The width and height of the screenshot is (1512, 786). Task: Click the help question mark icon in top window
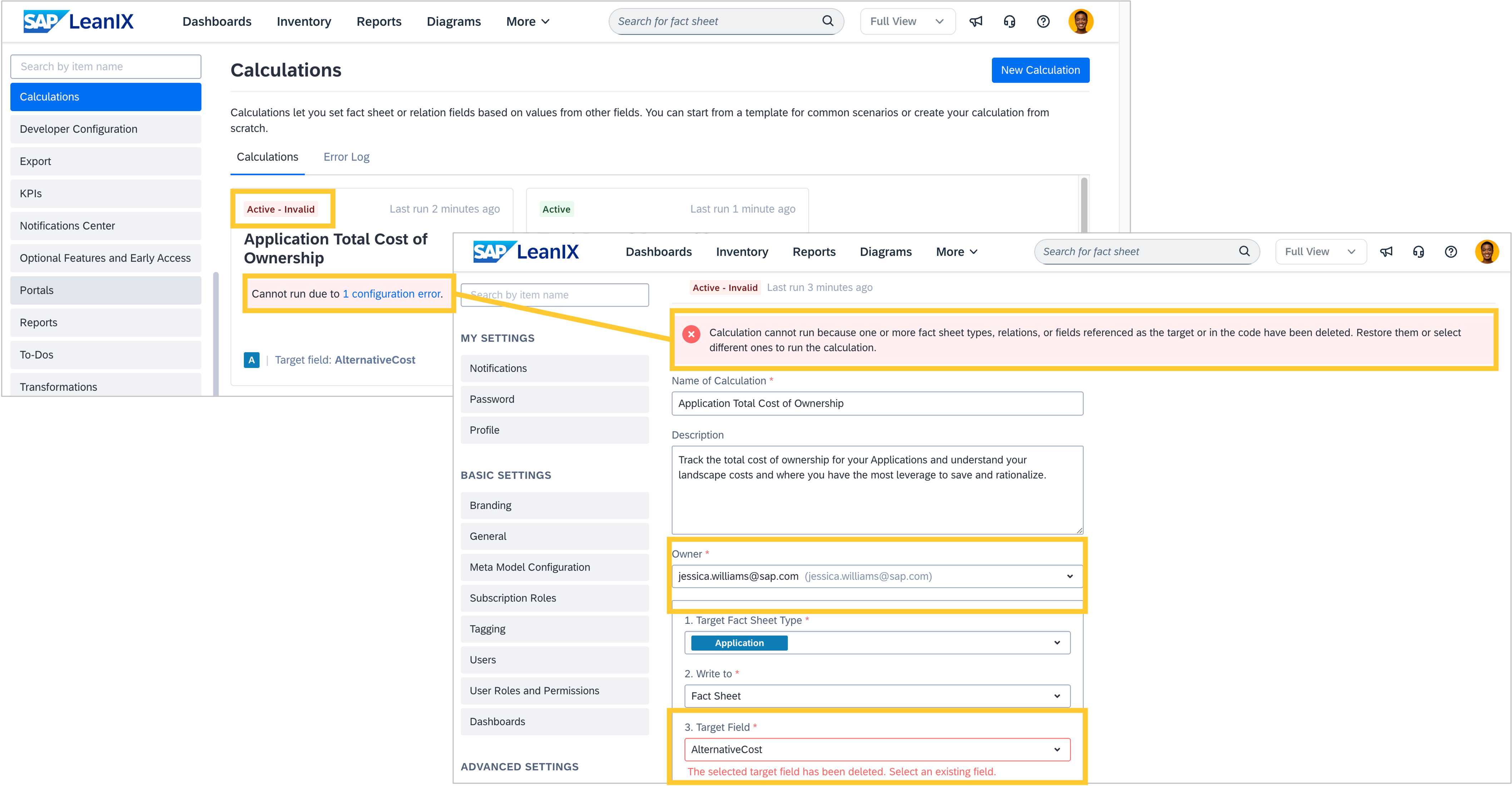pyautogui.click(x=1043, y=22)
